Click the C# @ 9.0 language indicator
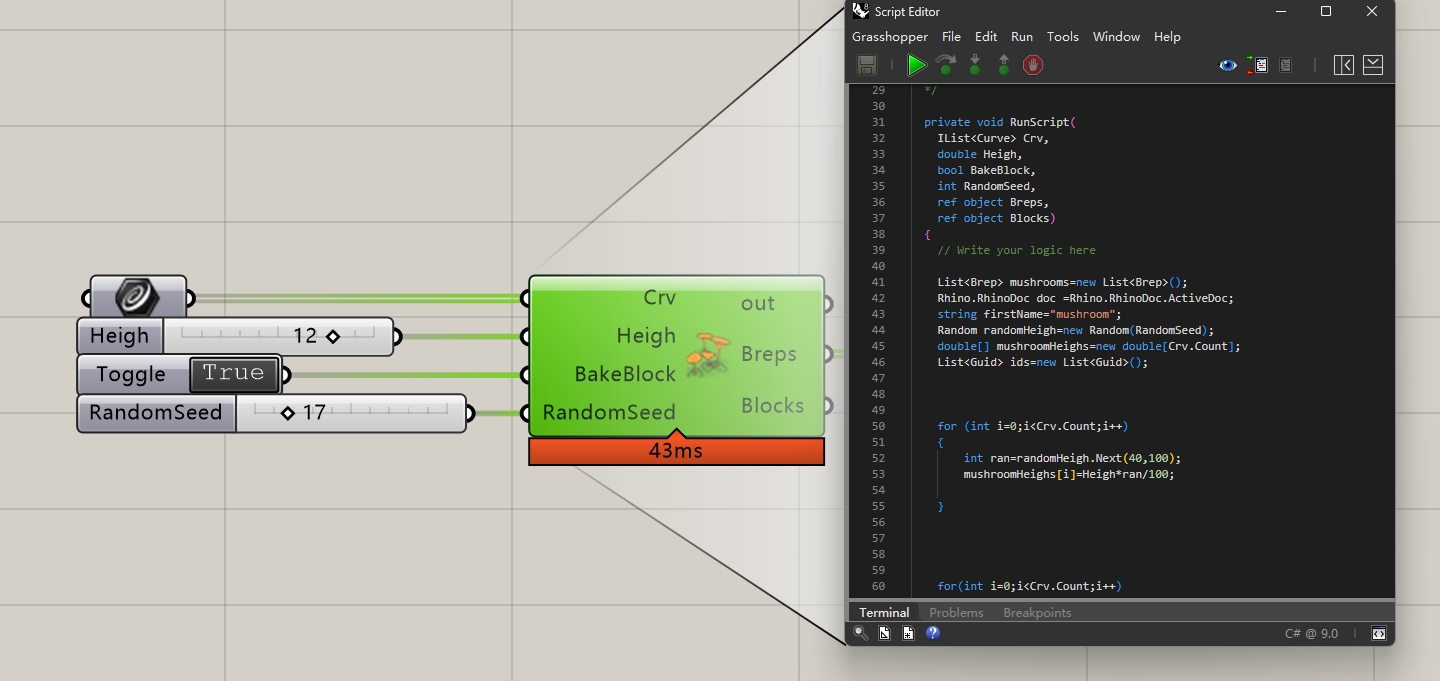 point(1311,634)
